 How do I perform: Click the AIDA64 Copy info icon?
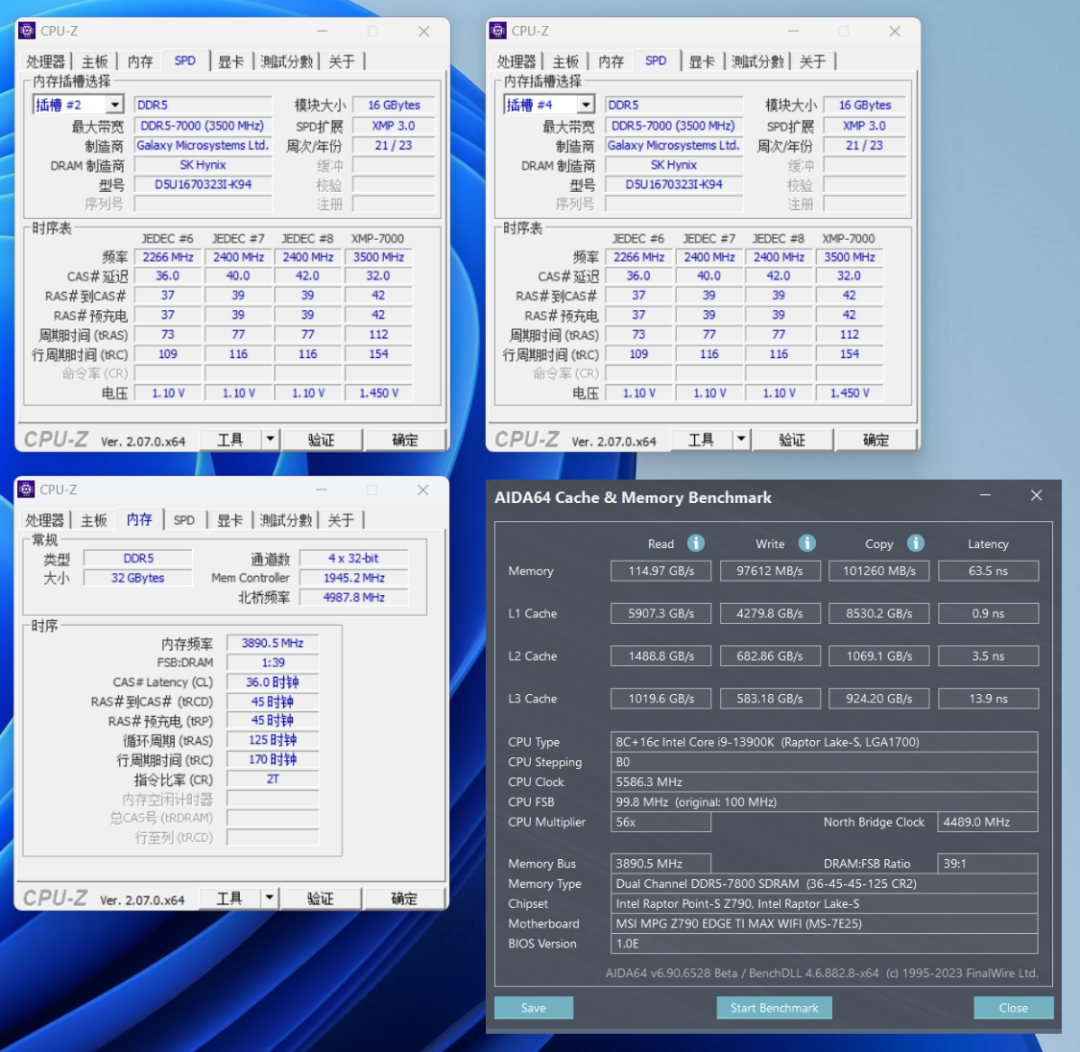coord(915,543)
